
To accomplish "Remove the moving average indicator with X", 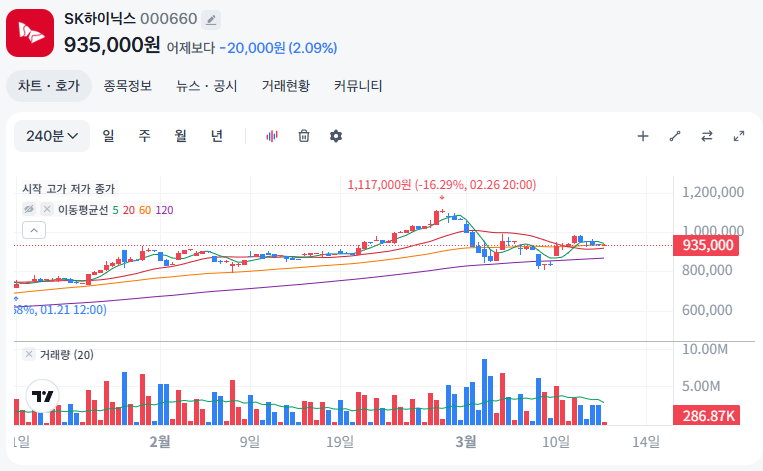I will coord(47,209).
